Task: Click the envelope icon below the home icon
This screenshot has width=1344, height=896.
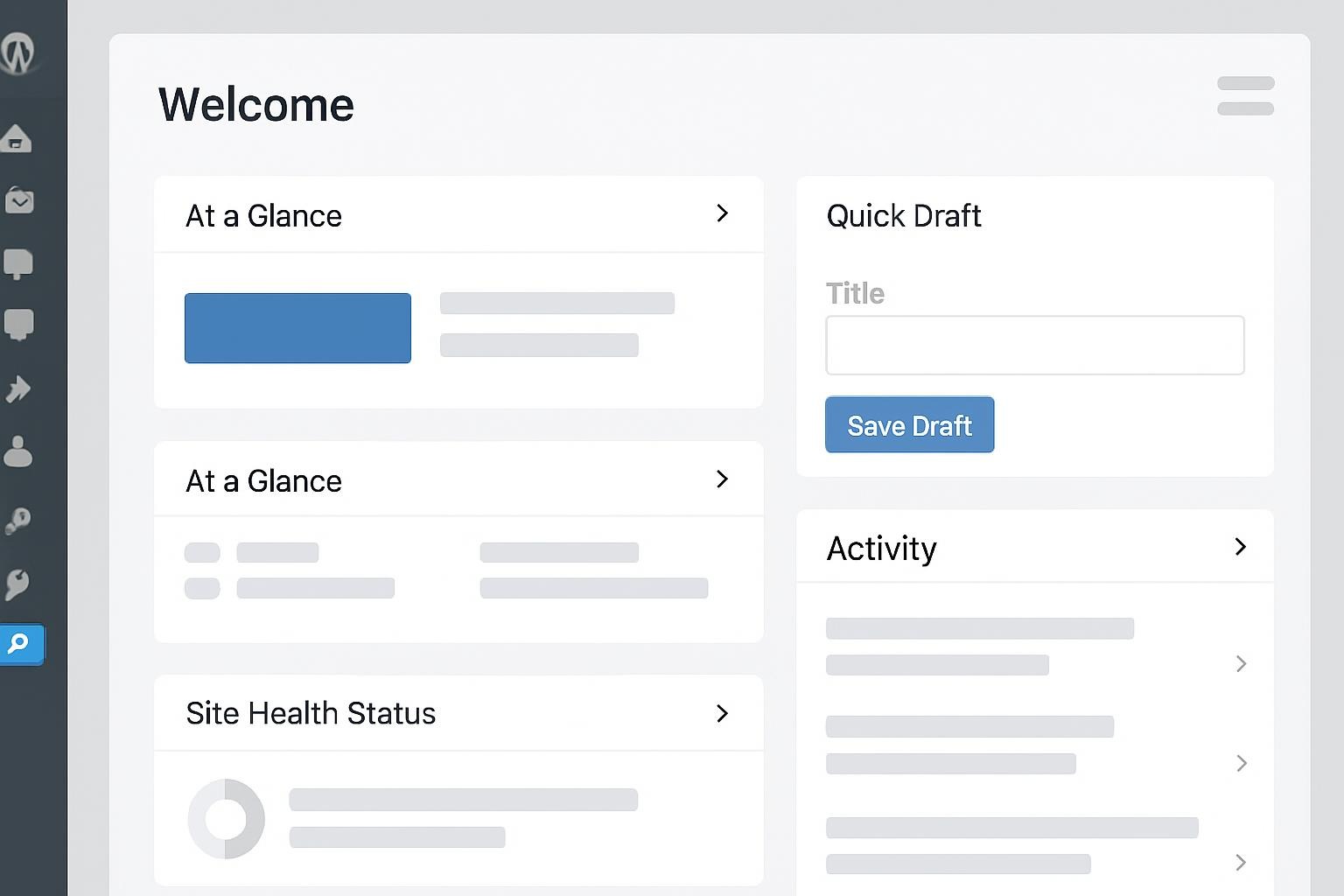Action: pos(18,200)
